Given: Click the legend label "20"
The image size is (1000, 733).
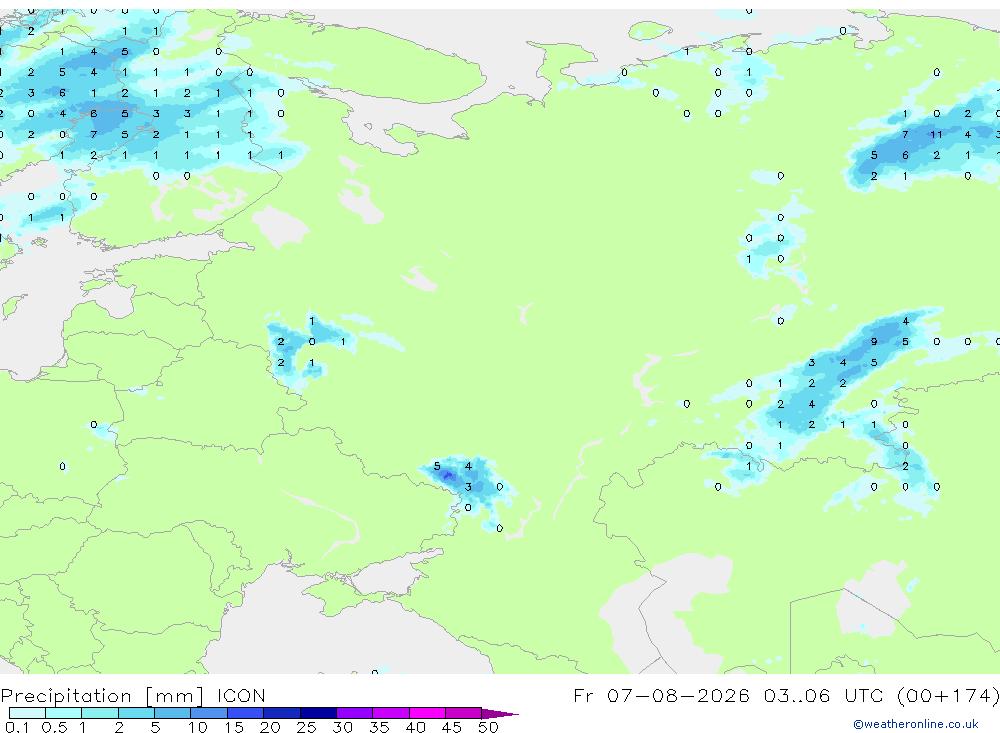Looking at the screenshot, I should [270, 727].
